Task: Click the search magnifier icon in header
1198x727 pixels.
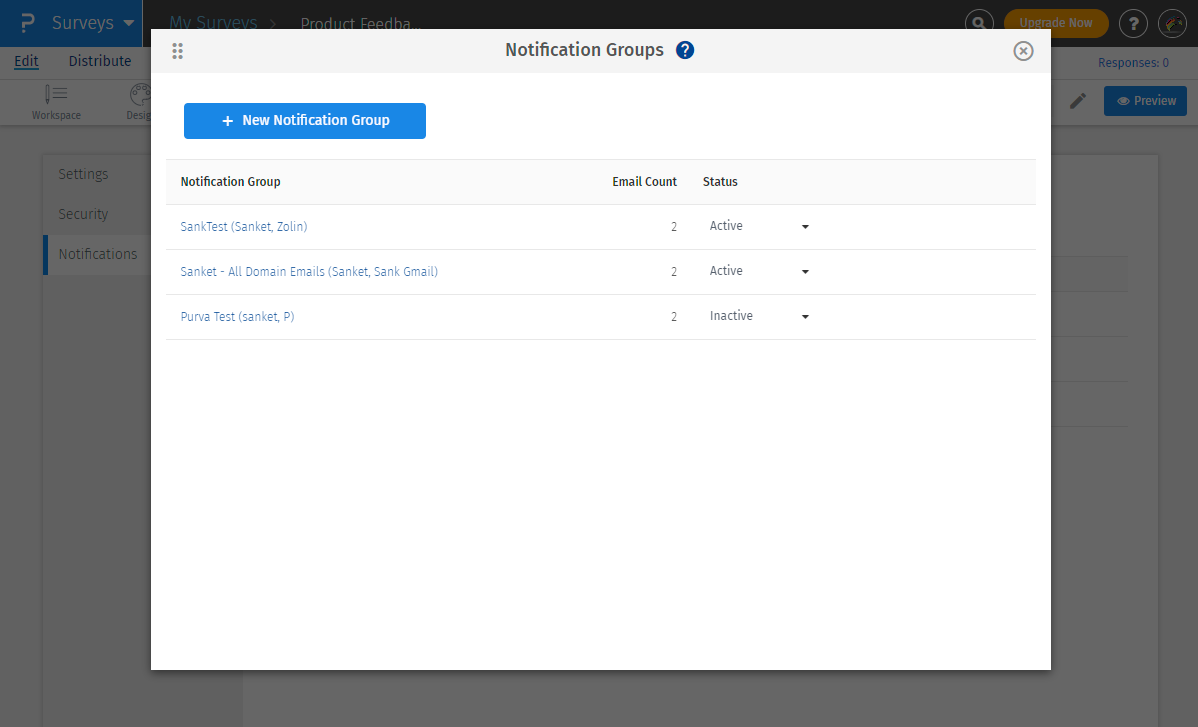Action: (x=979, y=22)
